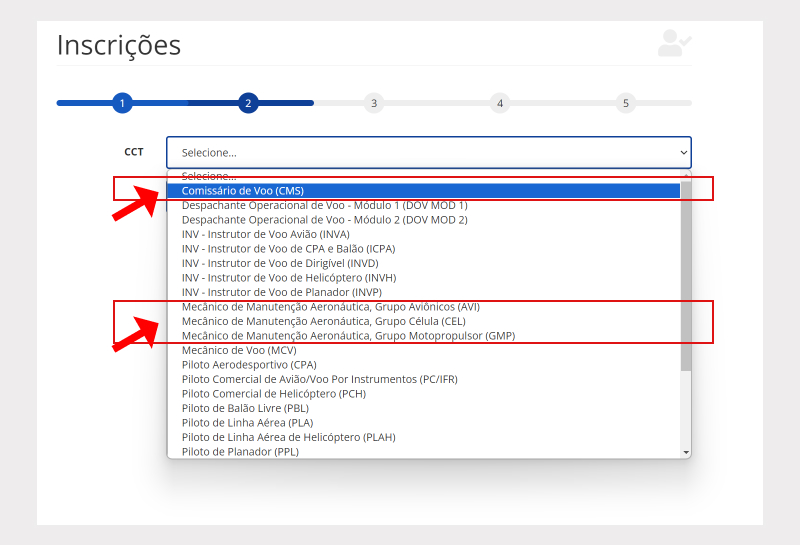Jump to step 5 circle
800x545 pixels.
click(x=625, y=102)
